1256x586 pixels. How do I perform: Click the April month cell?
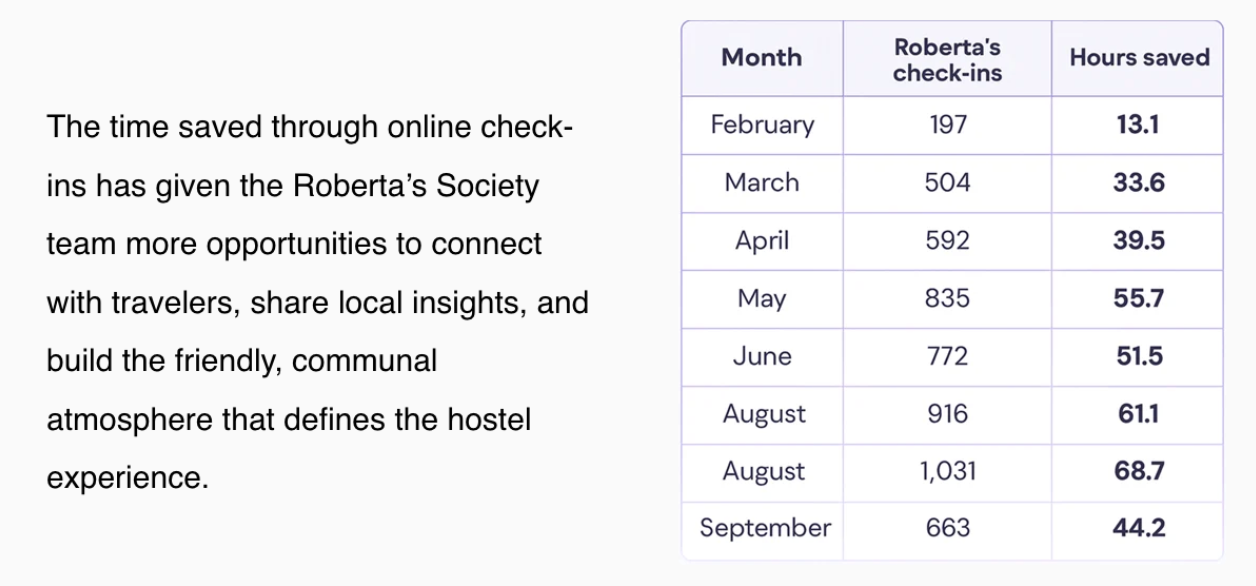pyautogui.click(x=762, y=241)
